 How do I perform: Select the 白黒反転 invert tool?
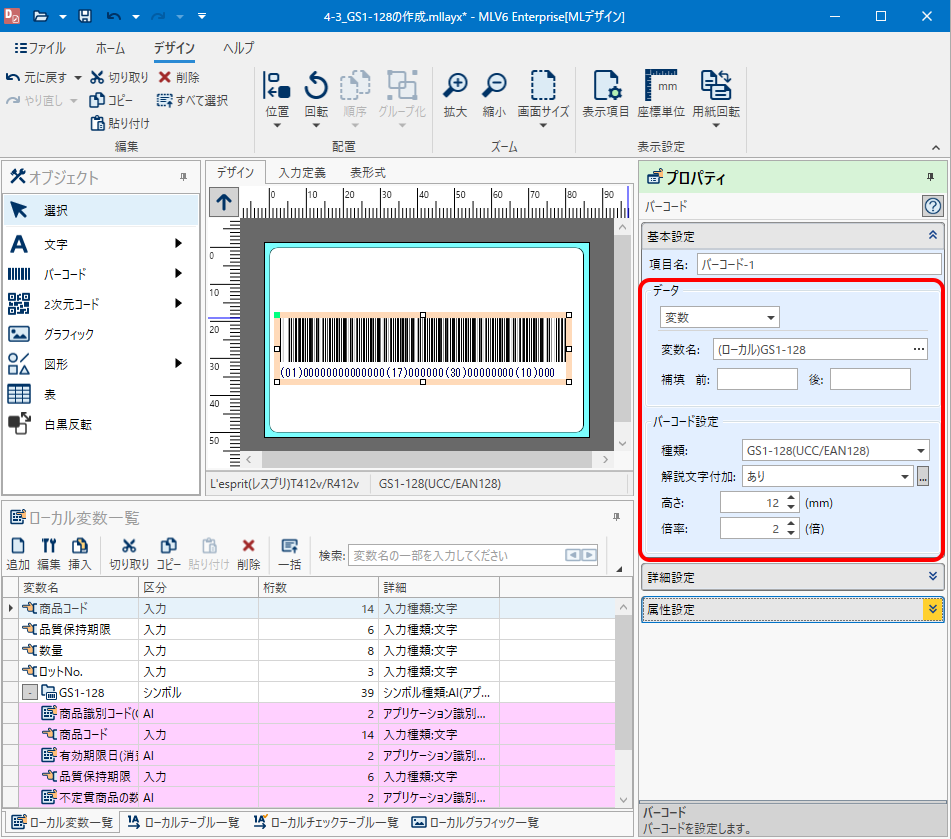tap(101, 424)
